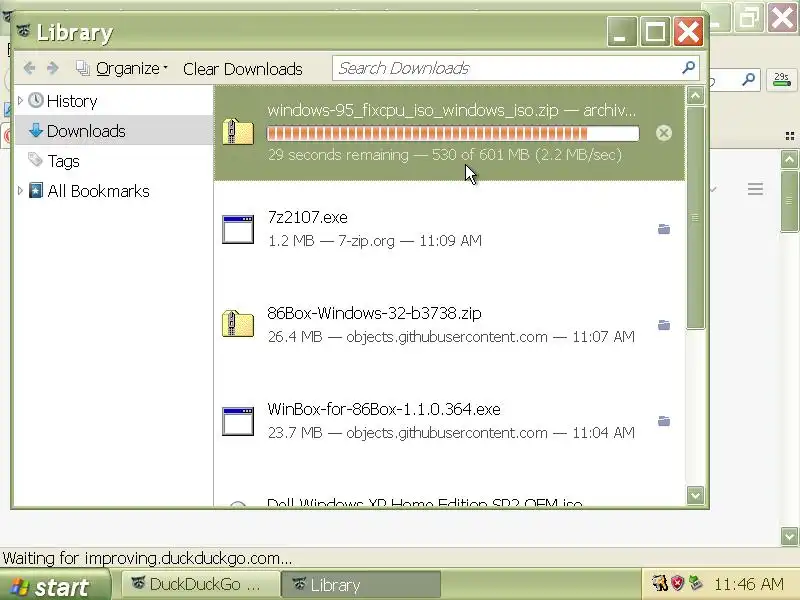Click the safely remove hardware tray icon
800x600 pixels.
click(695, 583)
